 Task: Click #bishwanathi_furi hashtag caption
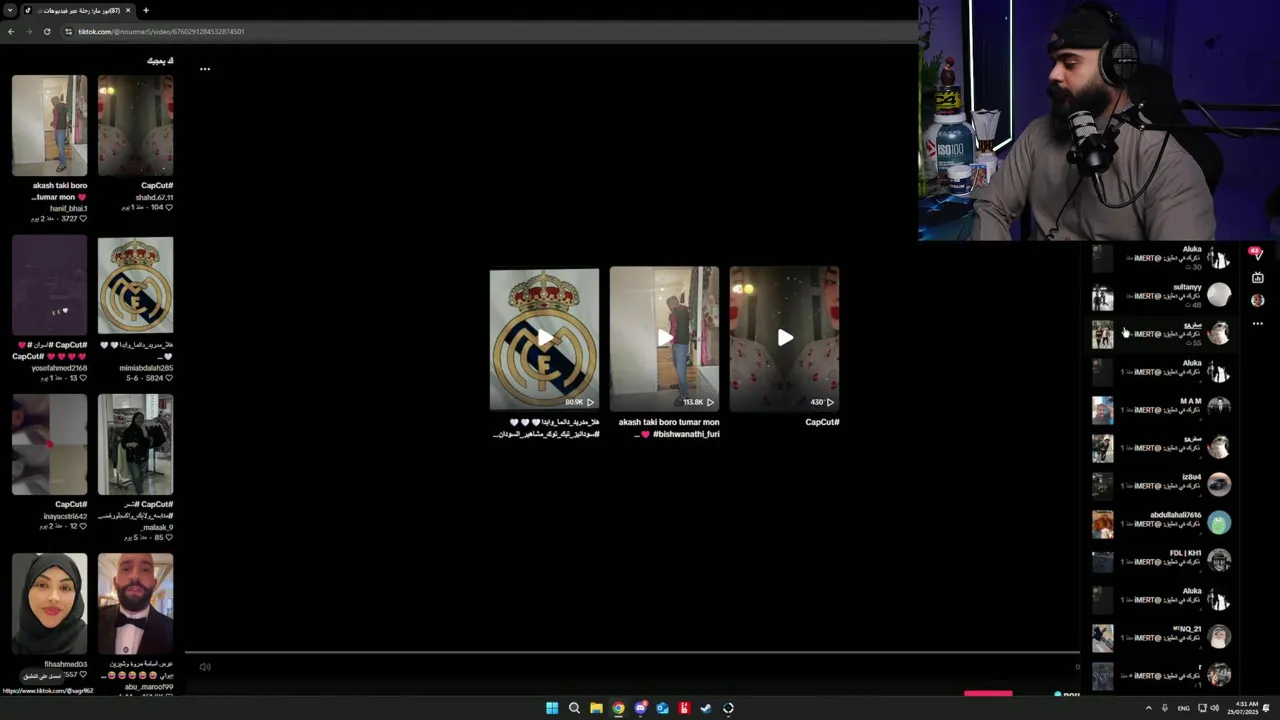(686, 434)
